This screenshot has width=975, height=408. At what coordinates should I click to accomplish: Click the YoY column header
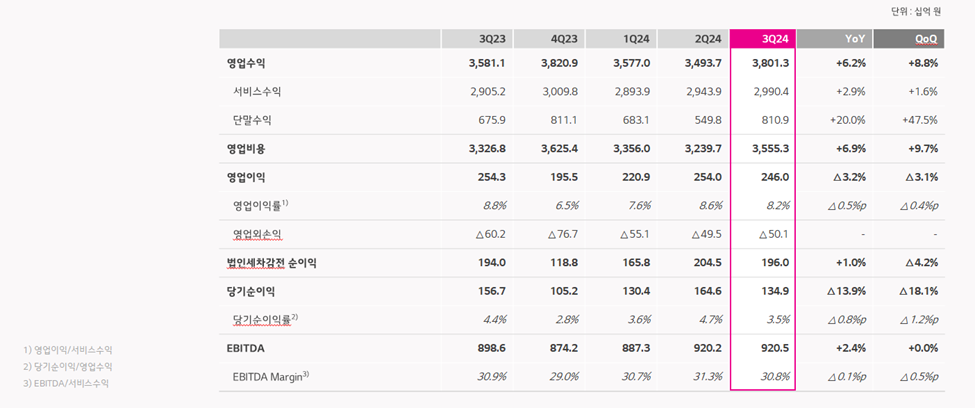pyautogui.click(x=834, y=39)
